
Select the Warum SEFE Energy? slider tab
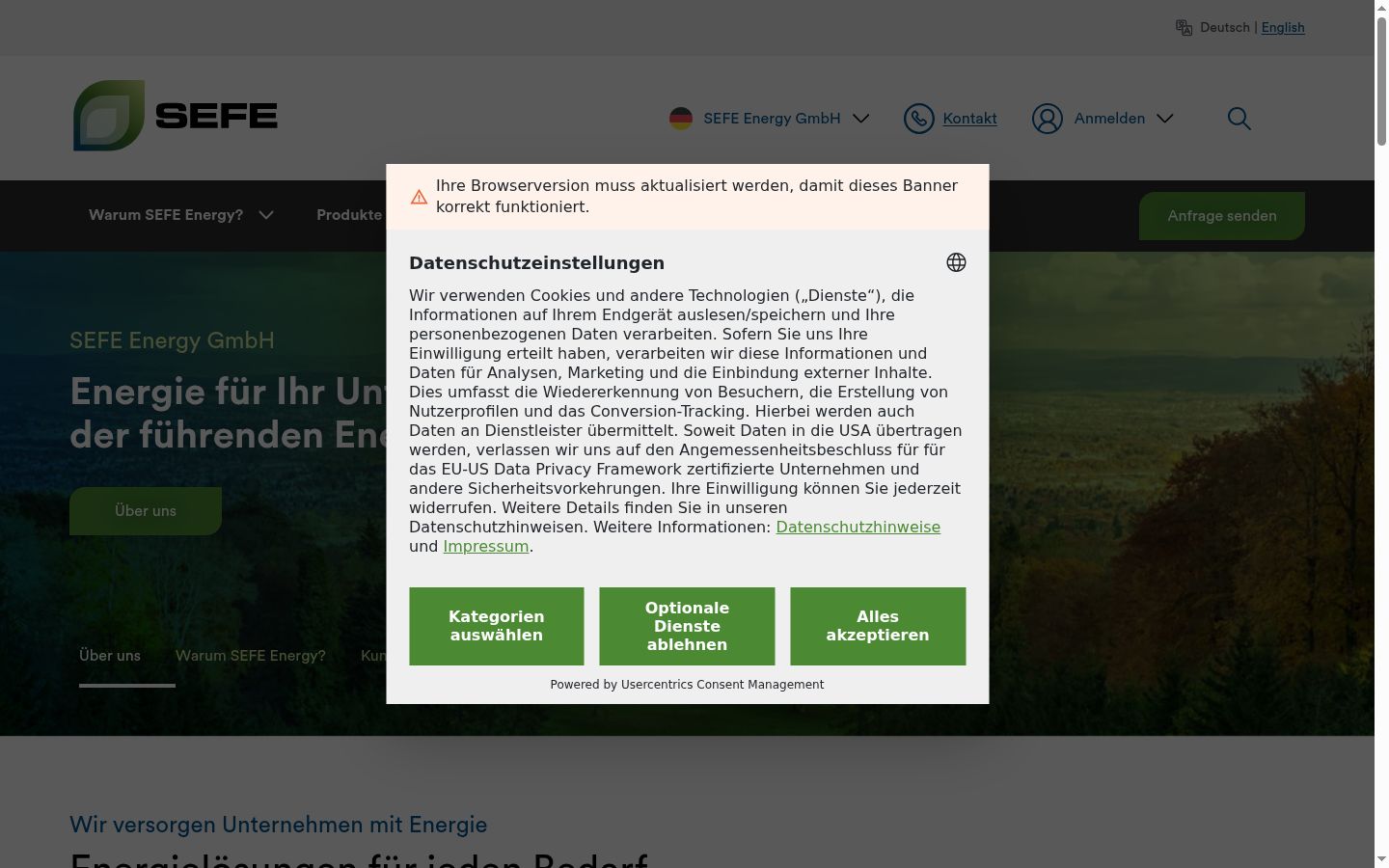click(251, 656)
